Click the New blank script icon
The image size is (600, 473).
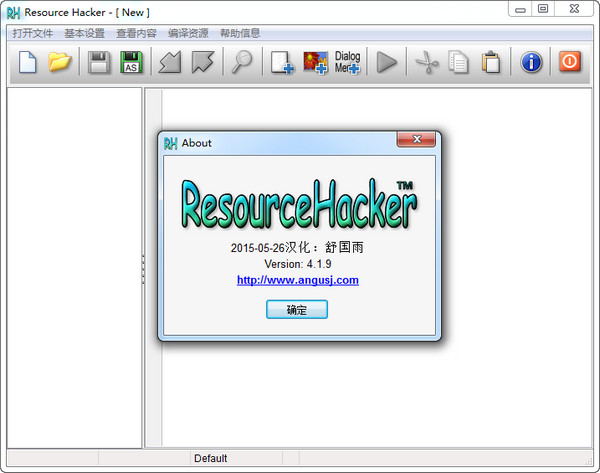(28, 62)
